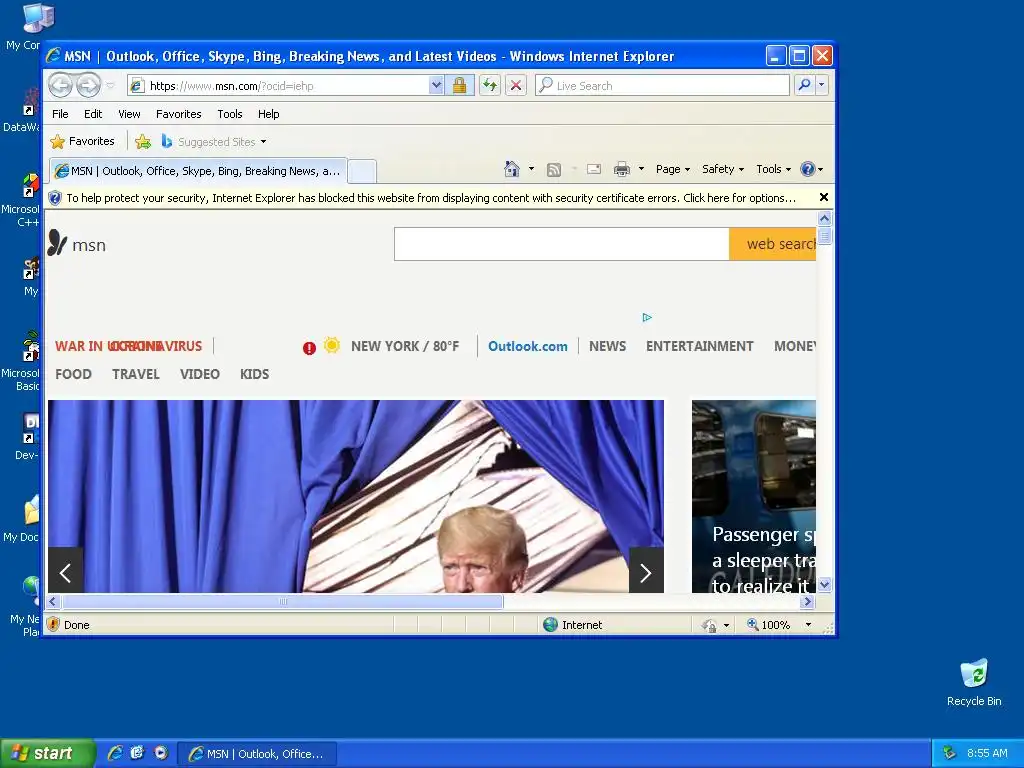1024x768 pixels.
Task: Go back with the Back arrow button
Action: point(60,85)
